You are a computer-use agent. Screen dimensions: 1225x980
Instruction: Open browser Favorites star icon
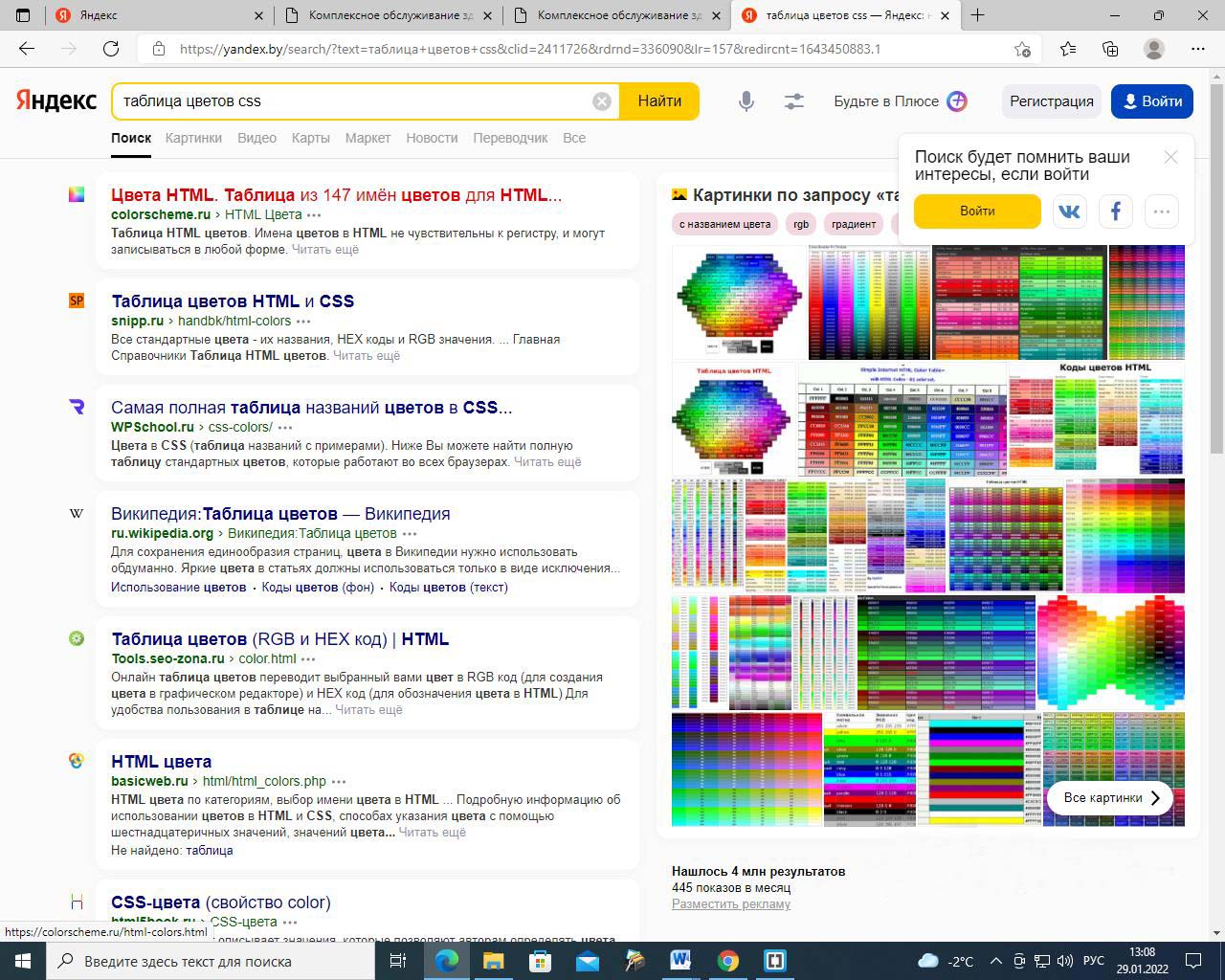(x=1068, y=49)
